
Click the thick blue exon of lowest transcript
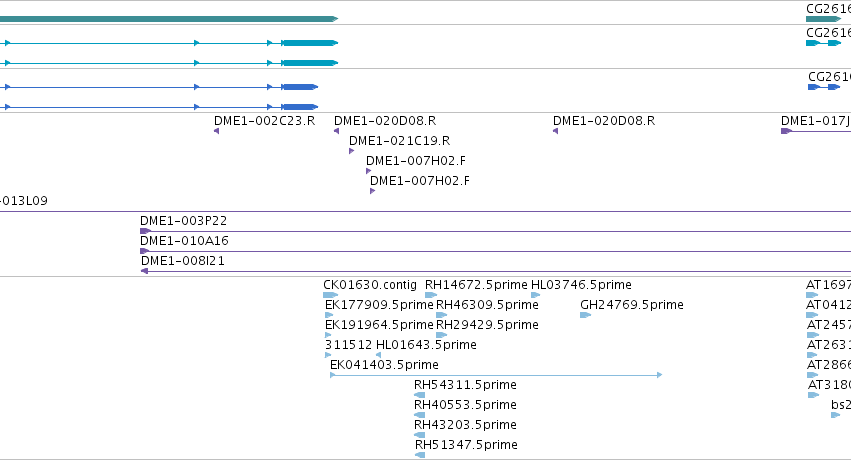point(299,107)
